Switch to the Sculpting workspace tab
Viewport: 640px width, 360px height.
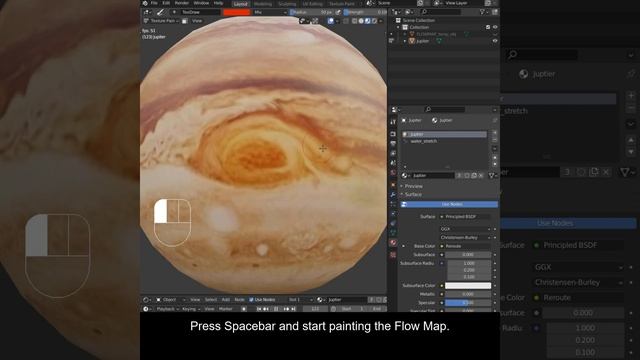[287, 4]
